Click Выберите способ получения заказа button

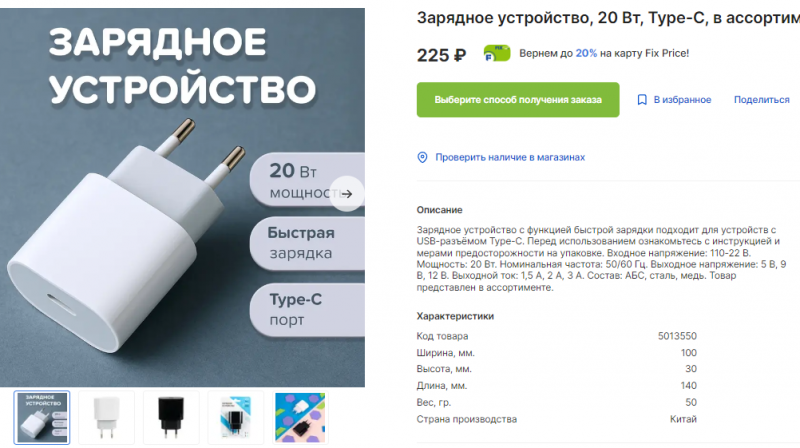click(518, 100)
